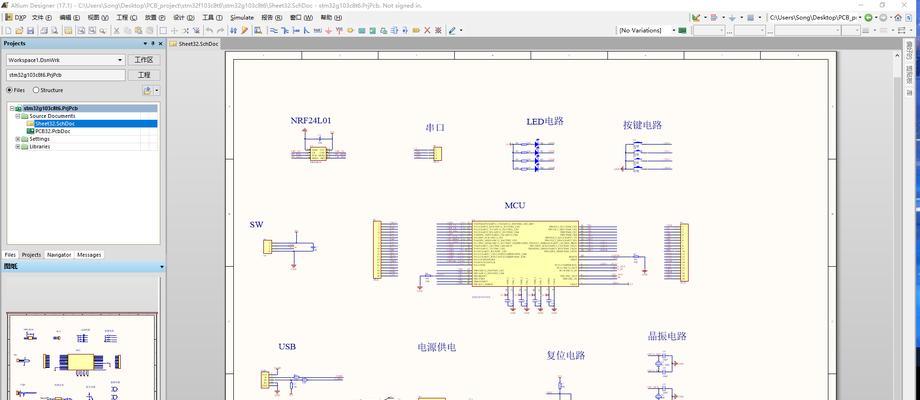The width and height of the screenshot is (920, 400).
Task: Click the green variants icon after No Variations
Action: click(x=682, y=30)
